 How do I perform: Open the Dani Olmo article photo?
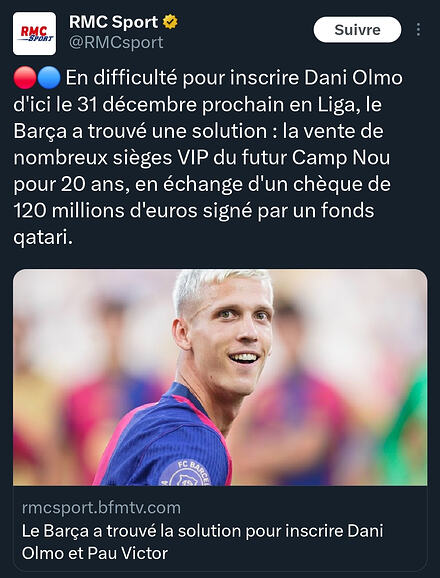click(220, 377)
